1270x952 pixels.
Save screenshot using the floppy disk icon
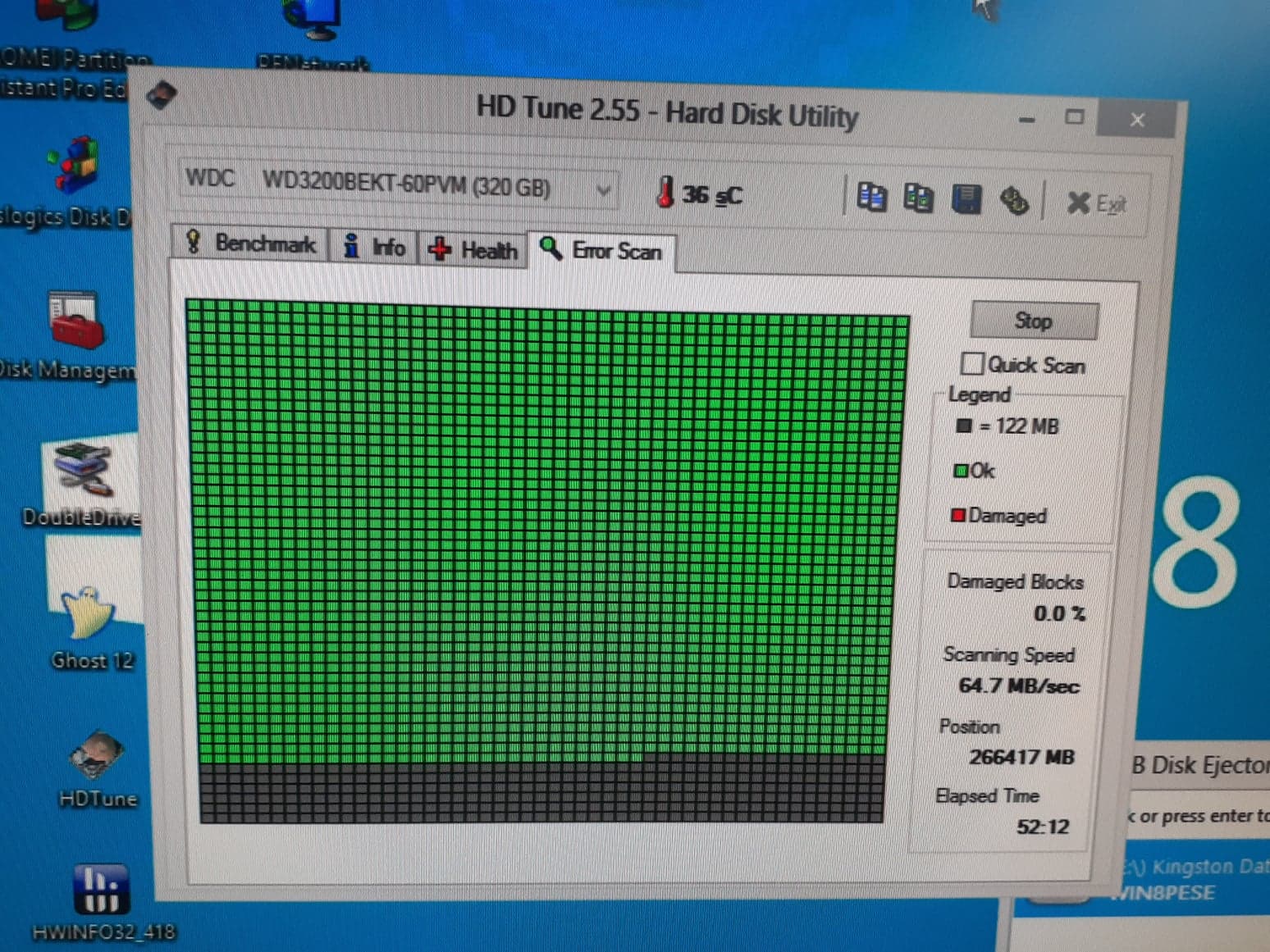[966, 199]
